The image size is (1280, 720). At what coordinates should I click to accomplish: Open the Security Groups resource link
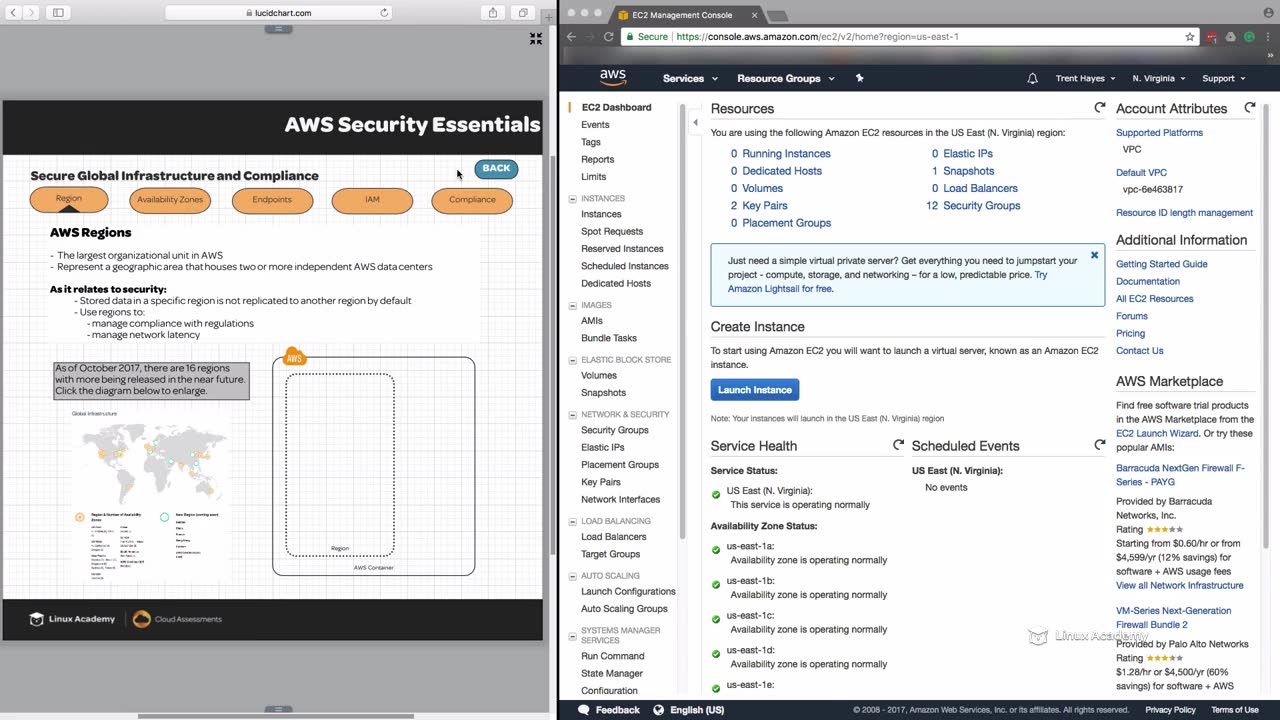(981, 206)
